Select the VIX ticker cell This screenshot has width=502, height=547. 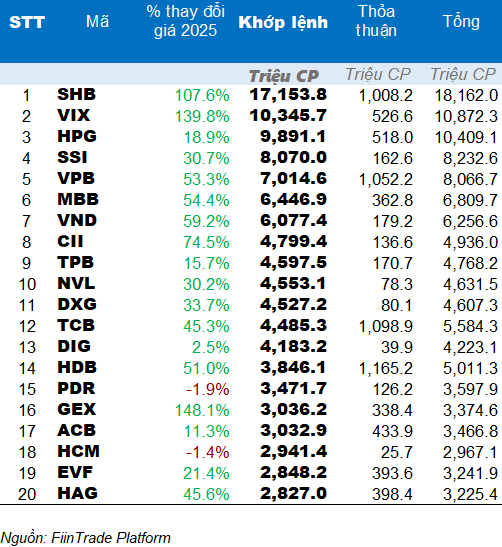click(x=74, y=115)
